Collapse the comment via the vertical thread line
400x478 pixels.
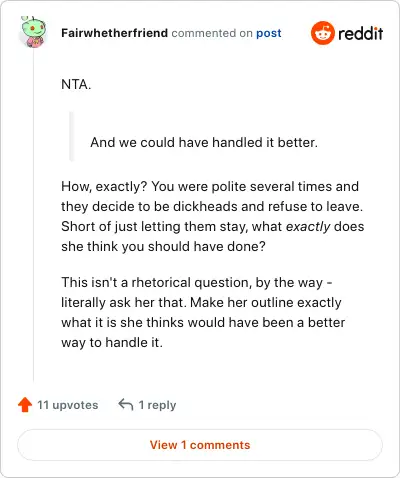click(33, 215)
